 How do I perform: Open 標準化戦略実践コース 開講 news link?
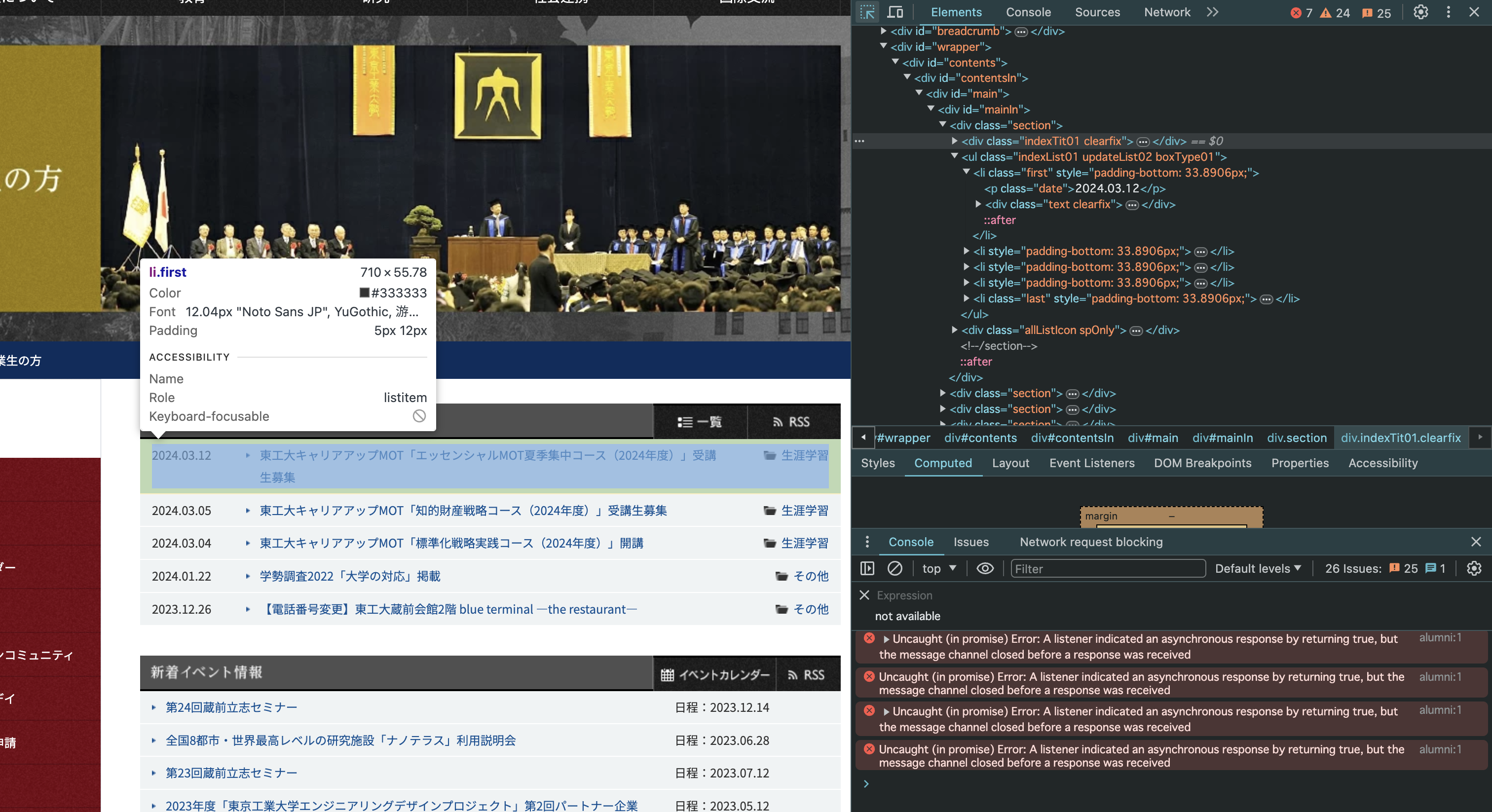451,543
